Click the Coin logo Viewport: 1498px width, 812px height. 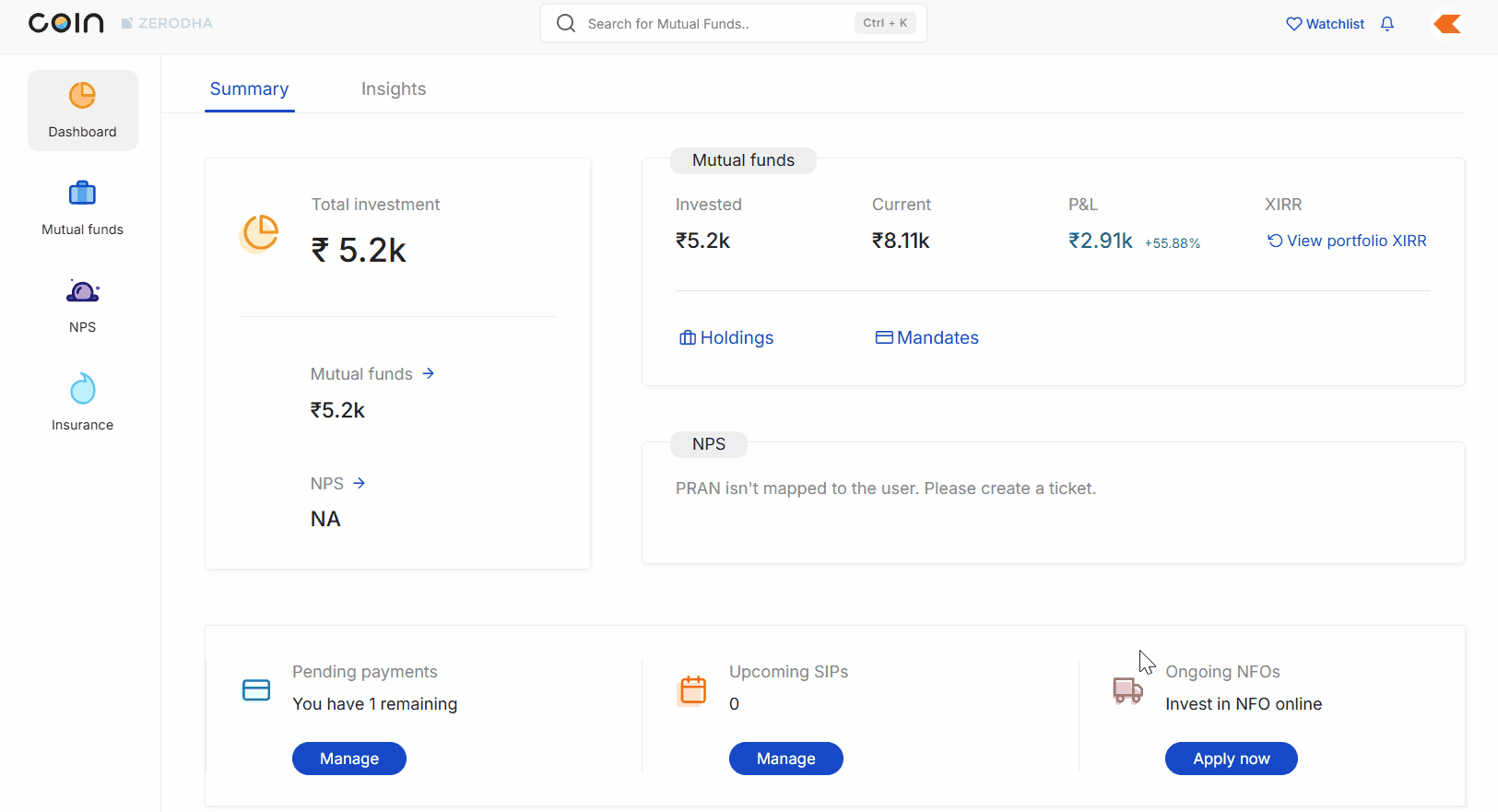coord(65,23)
